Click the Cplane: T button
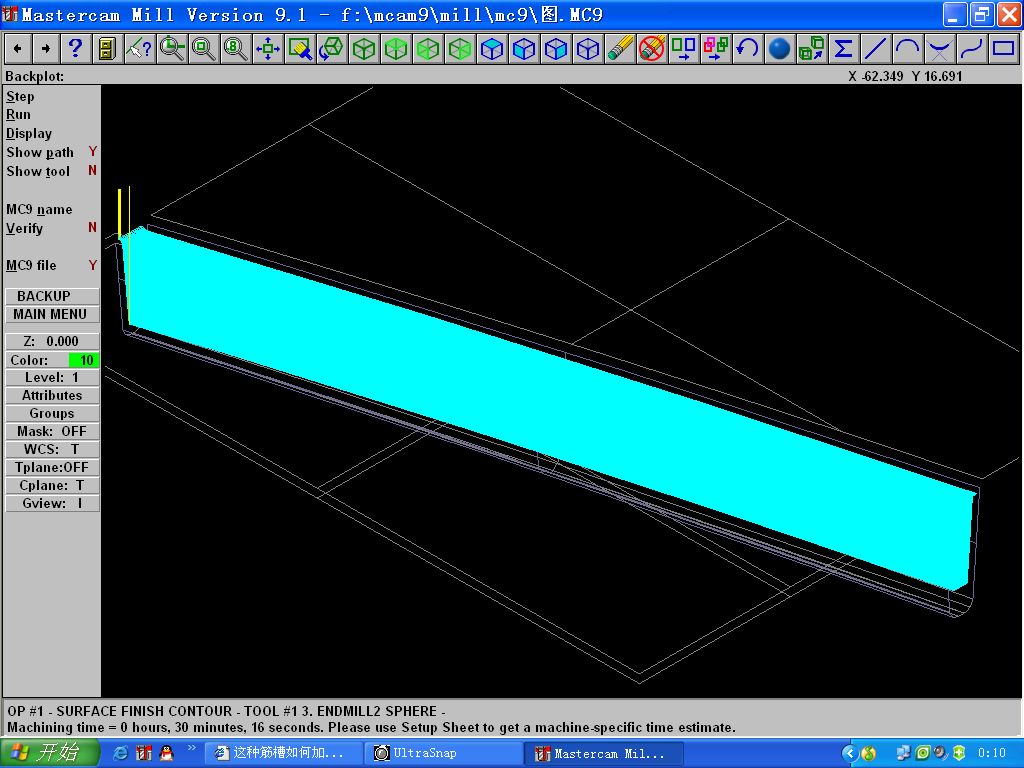The width and height of the screenshot is (1024, 768). click(52, 485)
